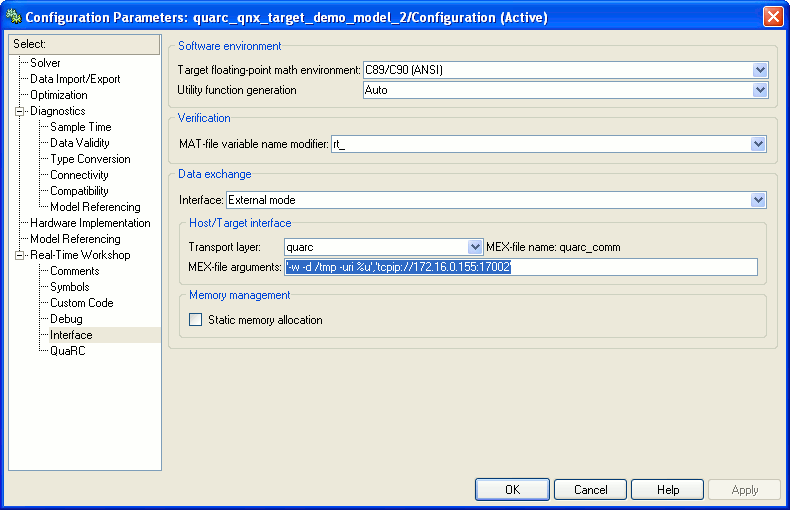Open the Debug page
This screenshot has width=790, height=510.
coord(66,319)
